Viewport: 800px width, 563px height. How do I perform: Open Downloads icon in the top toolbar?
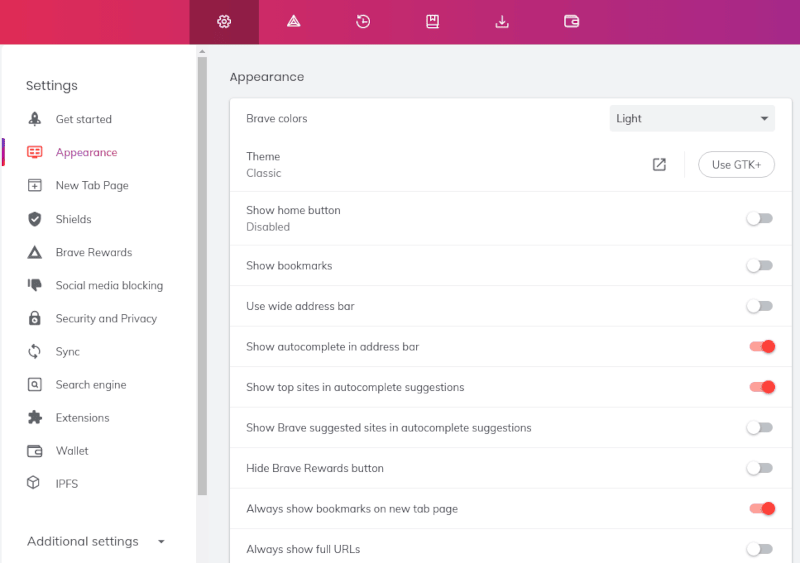click(502, 21)
